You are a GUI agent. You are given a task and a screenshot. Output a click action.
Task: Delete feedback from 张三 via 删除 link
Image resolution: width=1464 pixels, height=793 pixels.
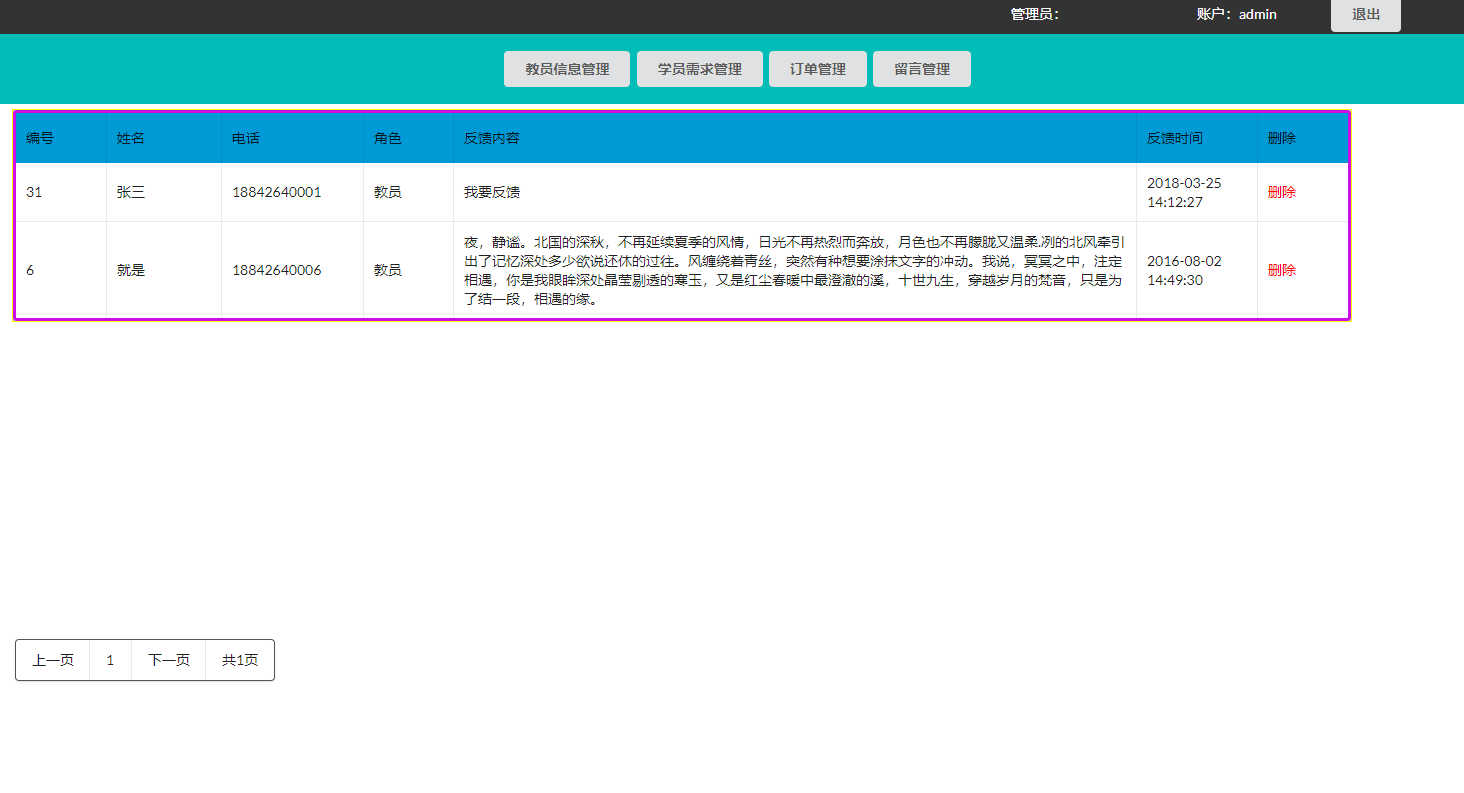(x=1282, y=191)
